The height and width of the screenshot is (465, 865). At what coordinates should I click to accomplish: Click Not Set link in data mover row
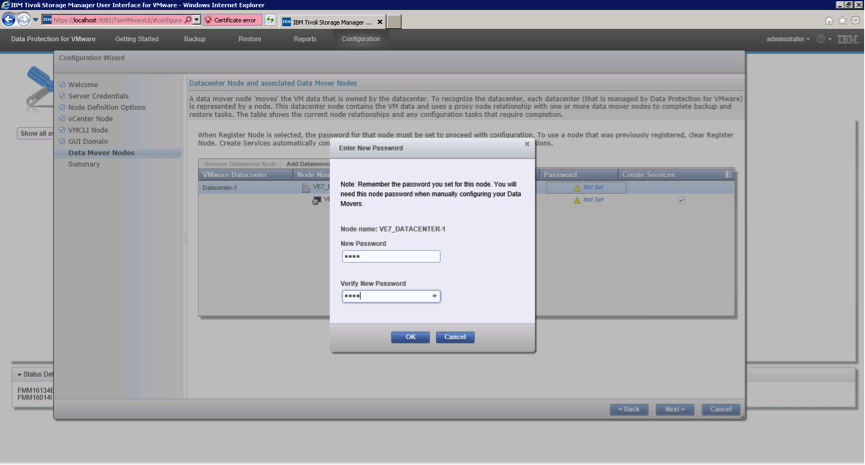point(594,200)
